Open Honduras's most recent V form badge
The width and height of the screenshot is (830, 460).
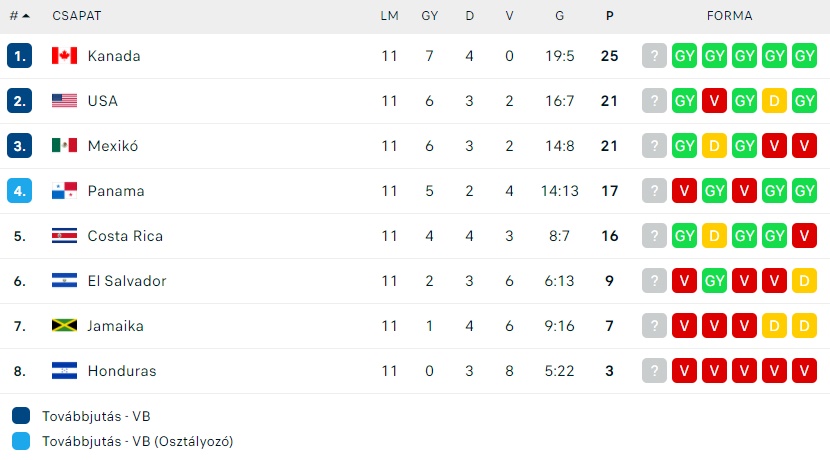684,371
